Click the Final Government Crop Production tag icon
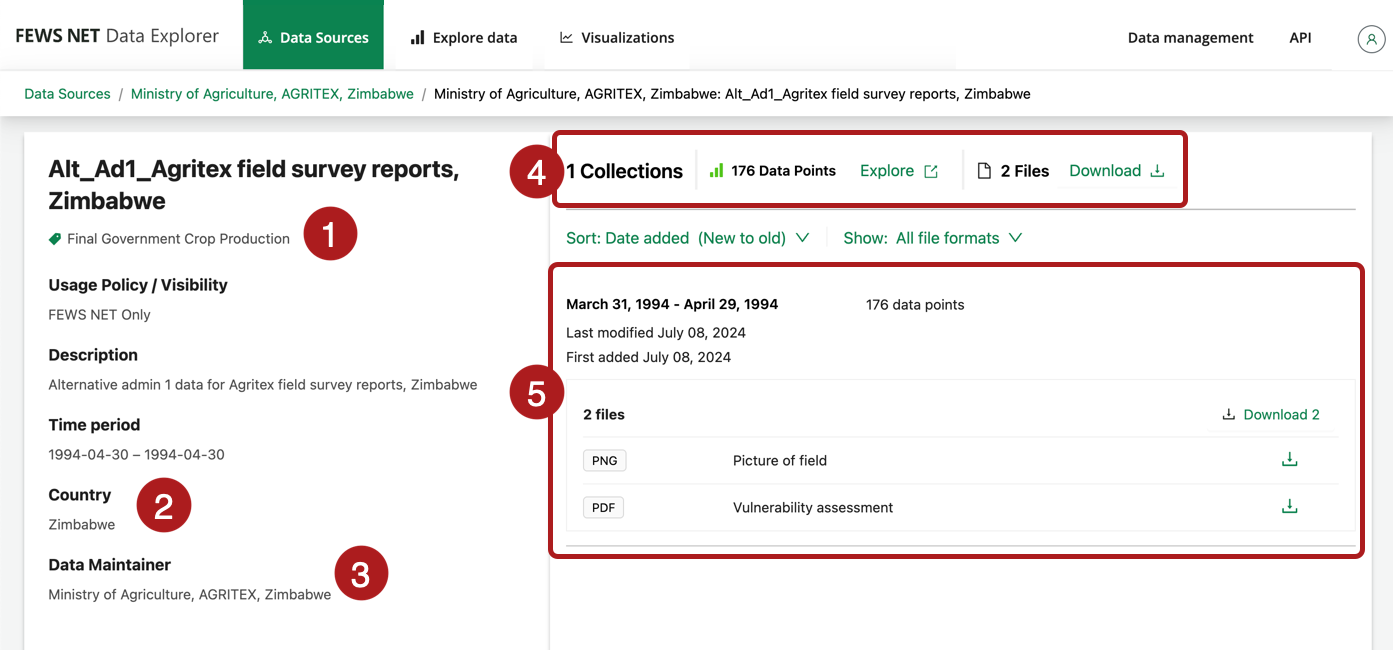The image size is (1393, 650). click(x=55, y=239)
